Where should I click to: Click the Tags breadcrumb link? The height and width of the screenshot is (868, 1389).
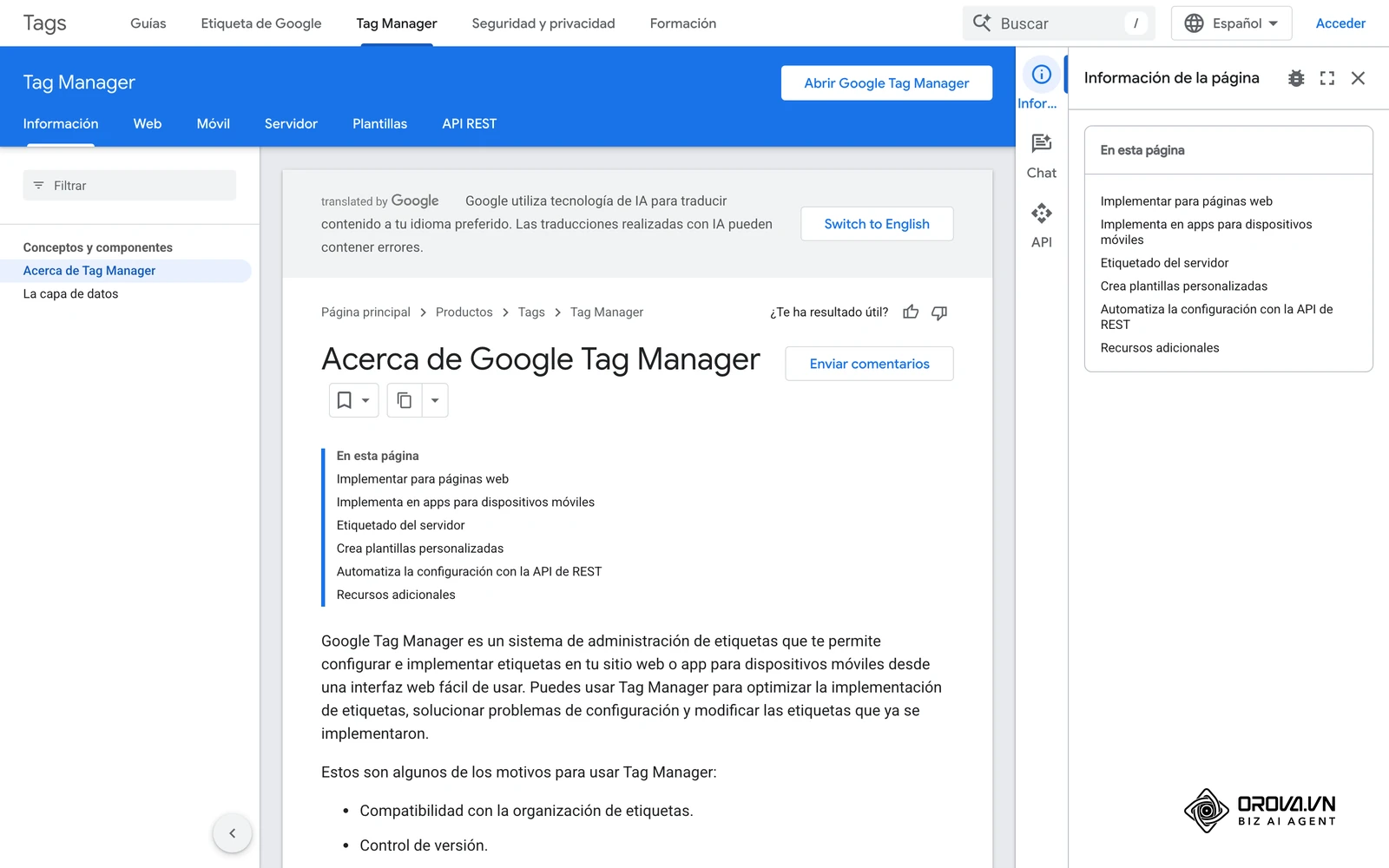tap(531, 312)
